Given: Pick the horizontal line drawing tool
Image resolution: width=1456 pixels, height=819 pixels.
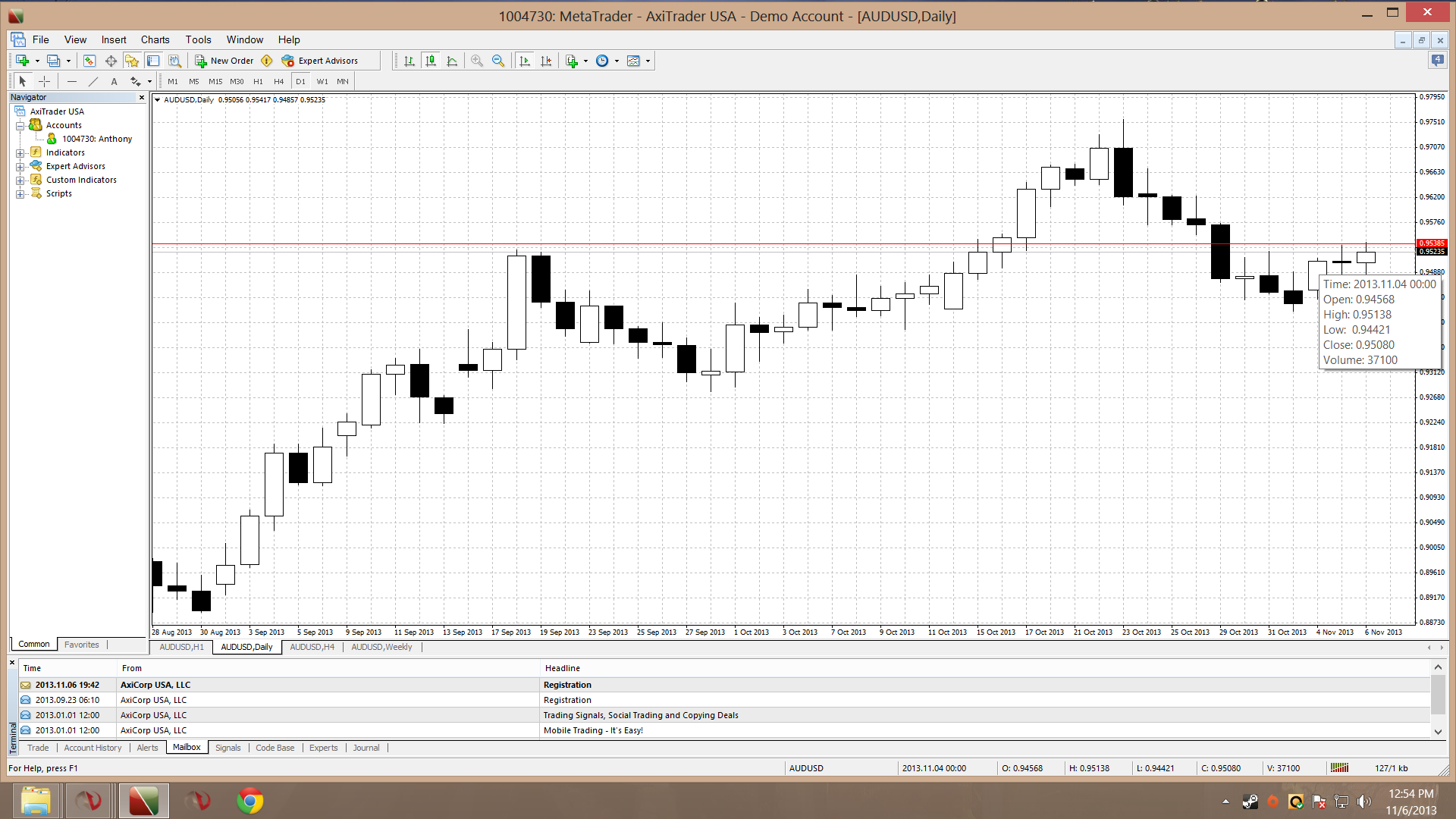Looking at the screenshot, I should tap(72, 81).
